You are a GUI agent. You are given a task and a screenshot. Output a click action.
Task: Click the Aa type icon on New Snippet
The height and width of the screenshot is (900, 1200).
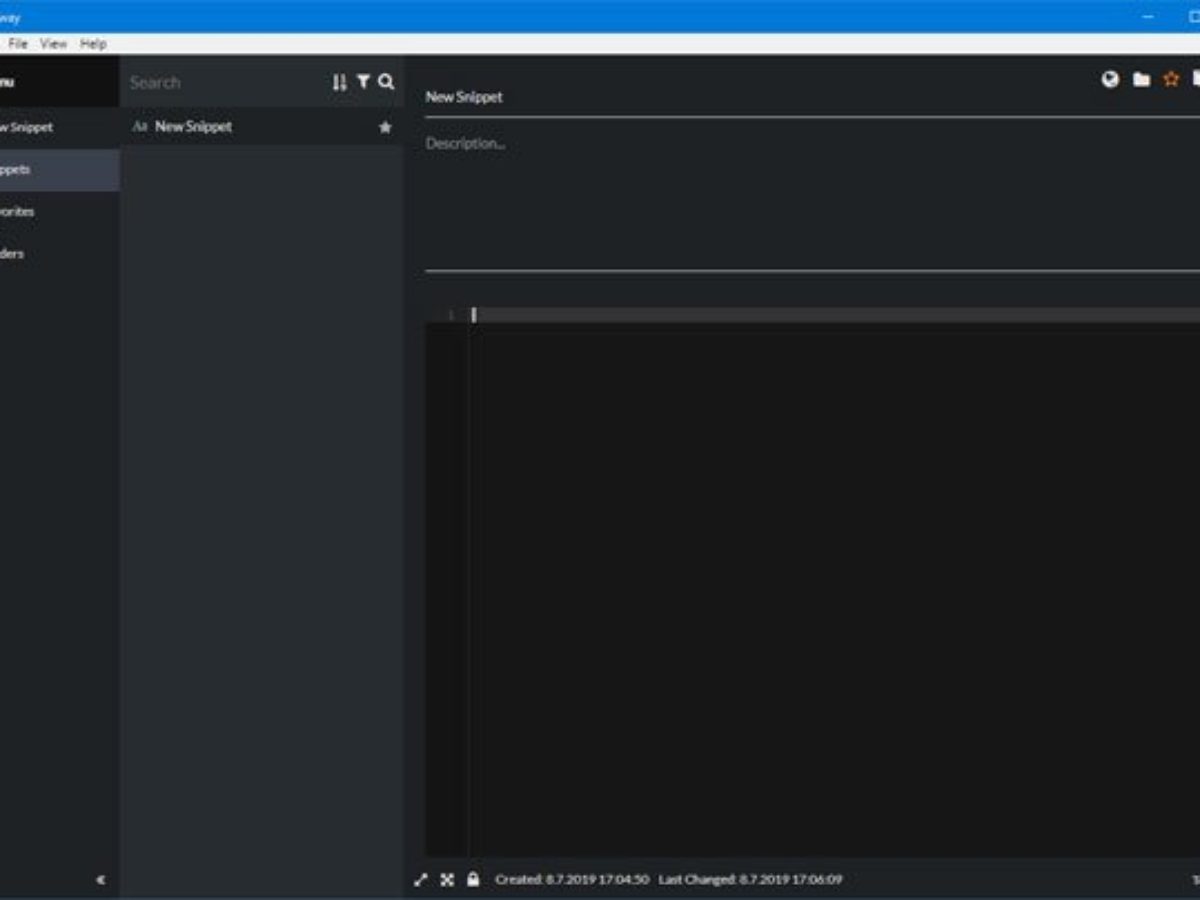[x=140, y=127]
